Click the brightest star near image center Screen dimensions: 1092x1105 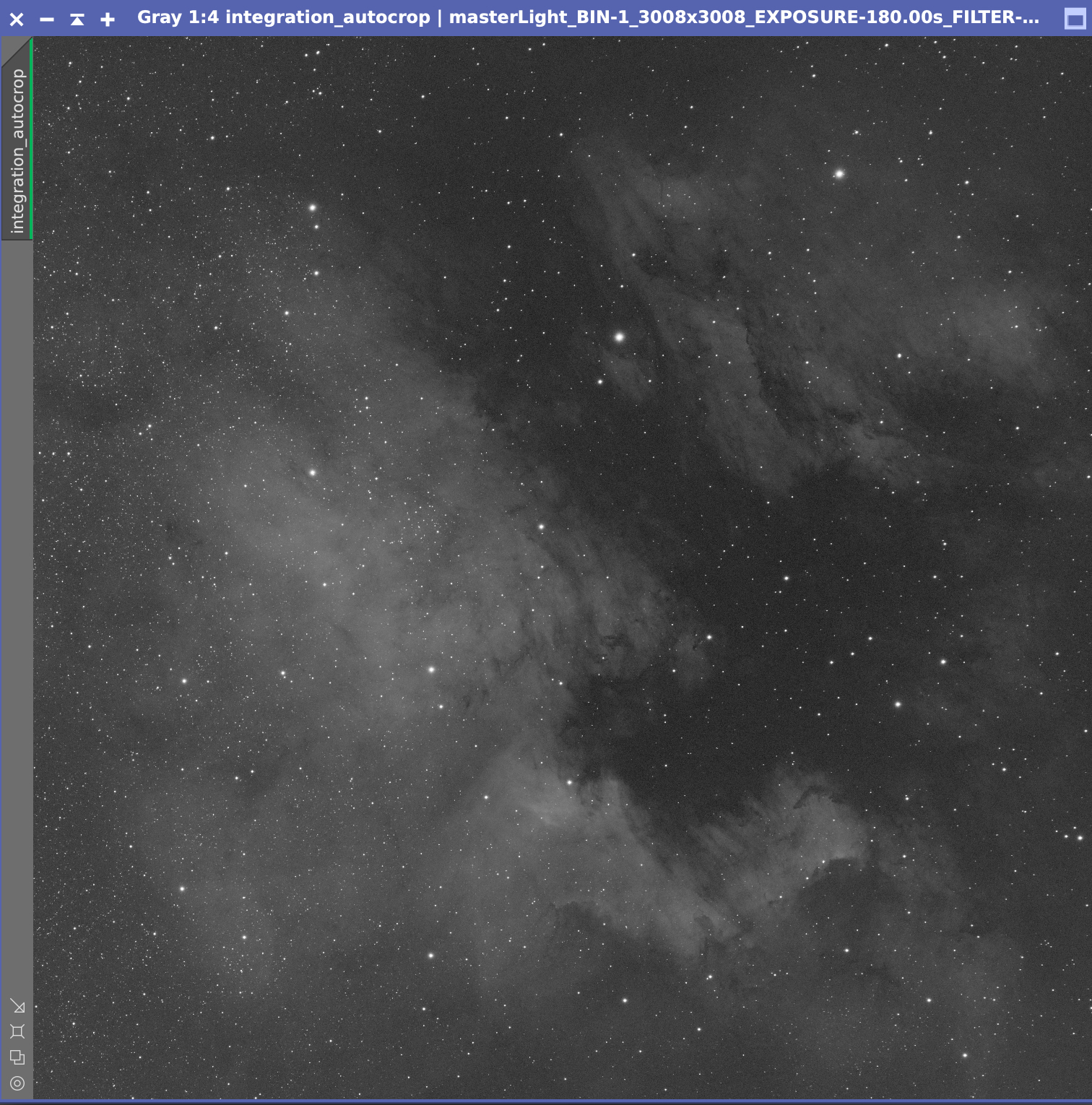coord(620,337)
